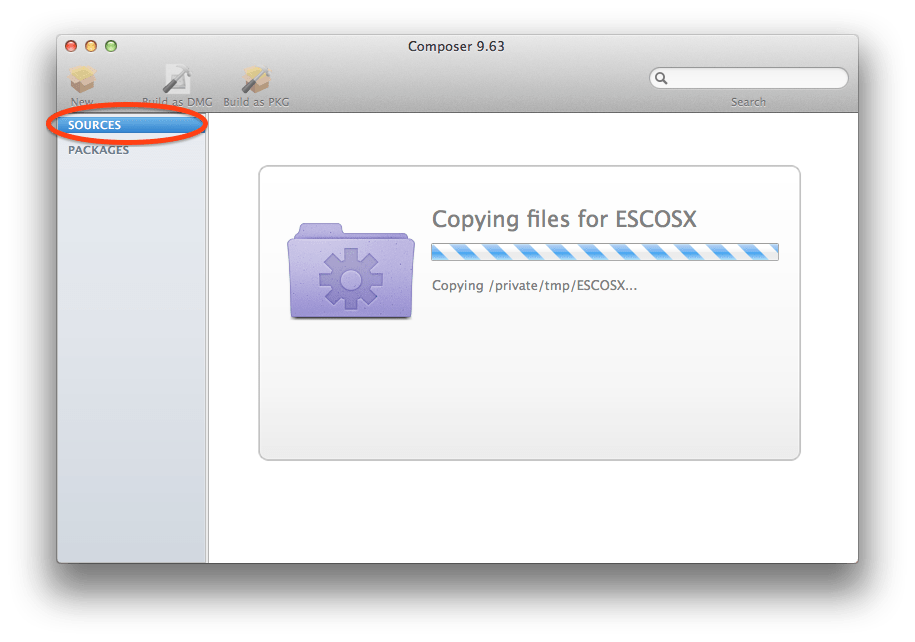Click the "Copying /private/tmp/ESCOSX..." status text
The width and height of the screenshot is (915, 642).
[535, 285]
